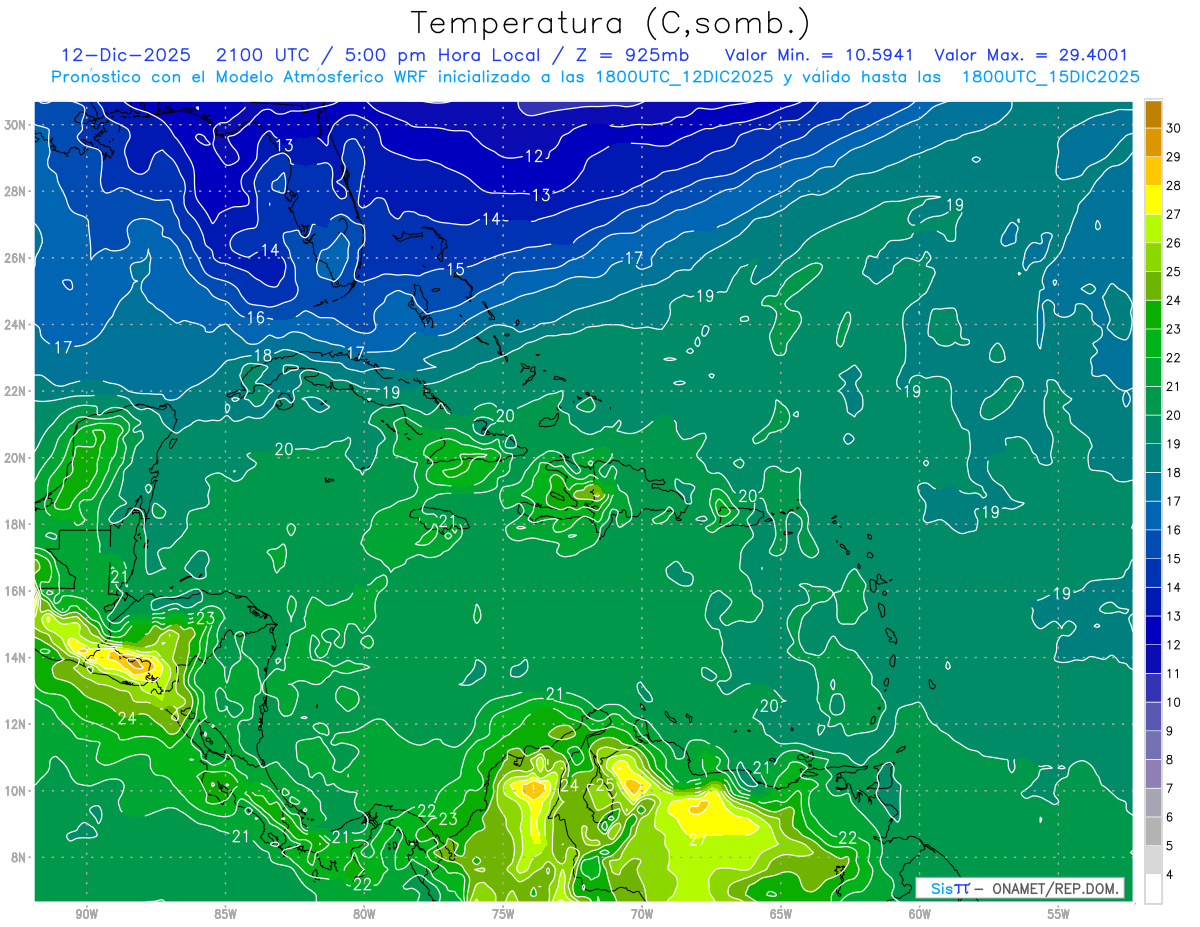Image resolution: width=1200 pixels, height=927 pixels.
Task: Click 'Valor Max. = 29.4001' text
Action: click(1031, 55)
